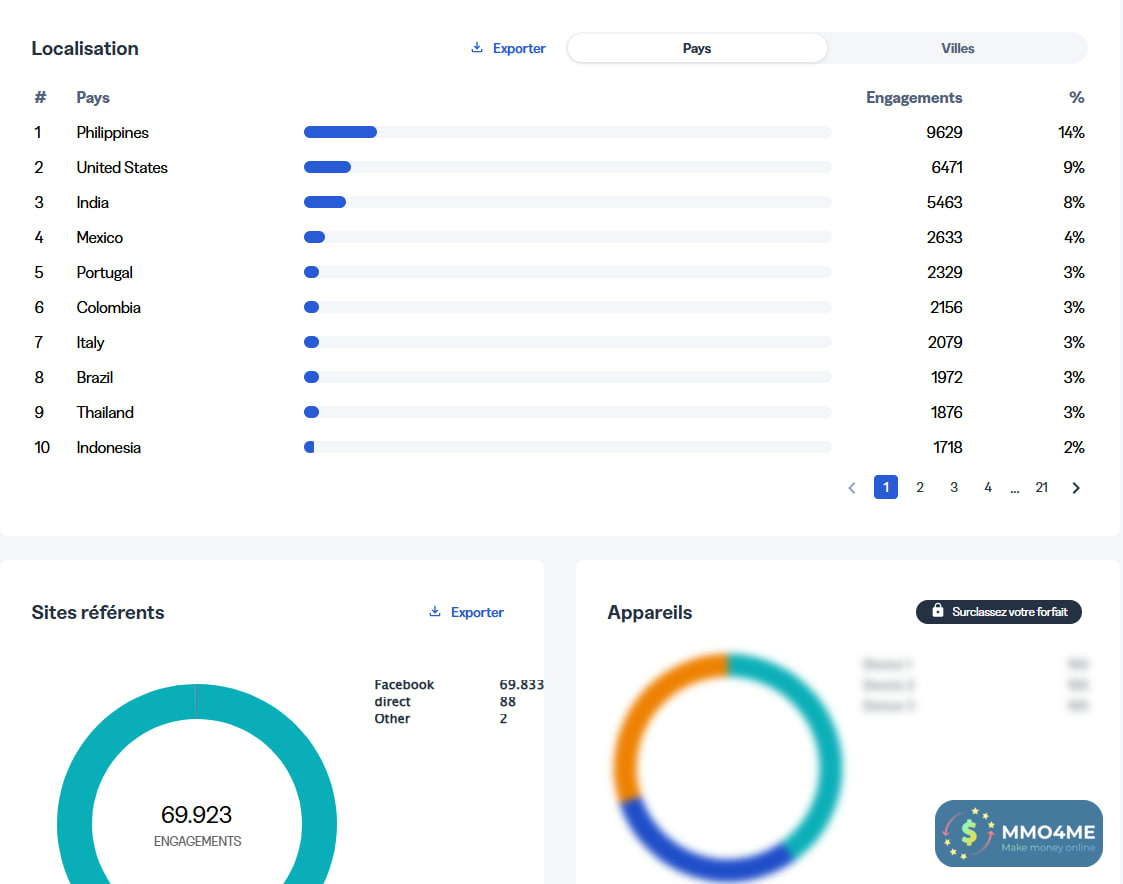1123x884 pixels.
Task: Click the Indonesia engagement bar
Action: tap(309, 447)
